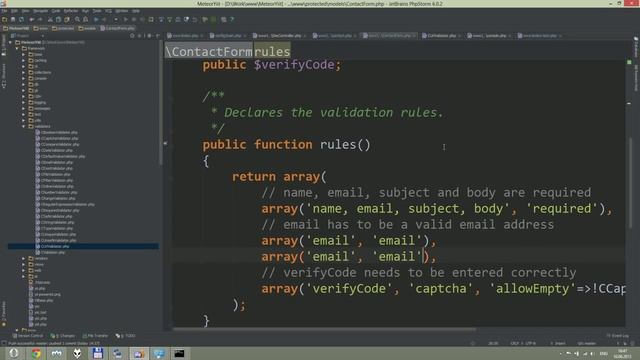Open the Navigate menu
The height and width of the screenshot is (360, 640).
pyautogui.click(x=40, y=11)
